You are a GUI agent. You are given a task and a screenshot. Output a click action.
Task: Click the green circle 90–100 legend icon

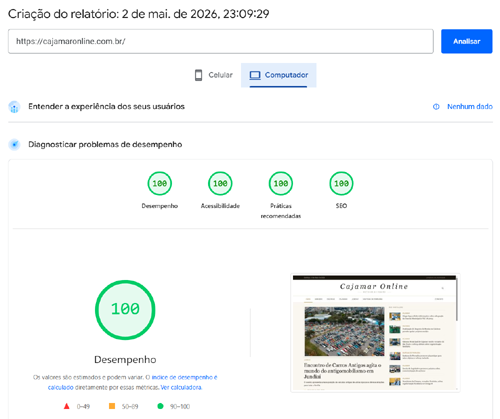coord(160,406)
